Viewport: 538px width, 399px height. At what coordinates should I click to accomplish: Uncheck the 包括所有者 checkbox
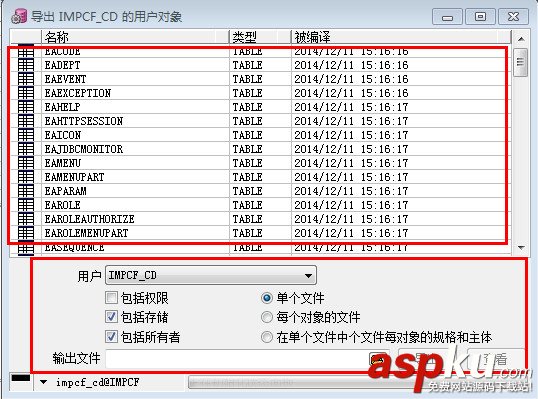coord(111,337)
